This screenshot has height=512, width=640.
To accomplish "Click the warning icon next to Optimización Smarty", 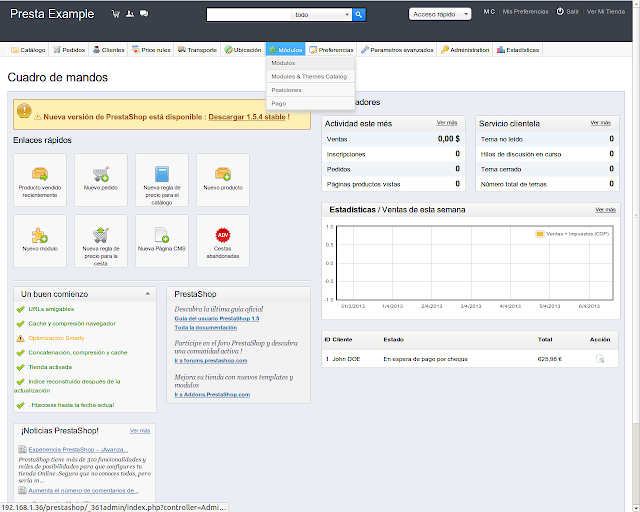I will tap(20, 338).
